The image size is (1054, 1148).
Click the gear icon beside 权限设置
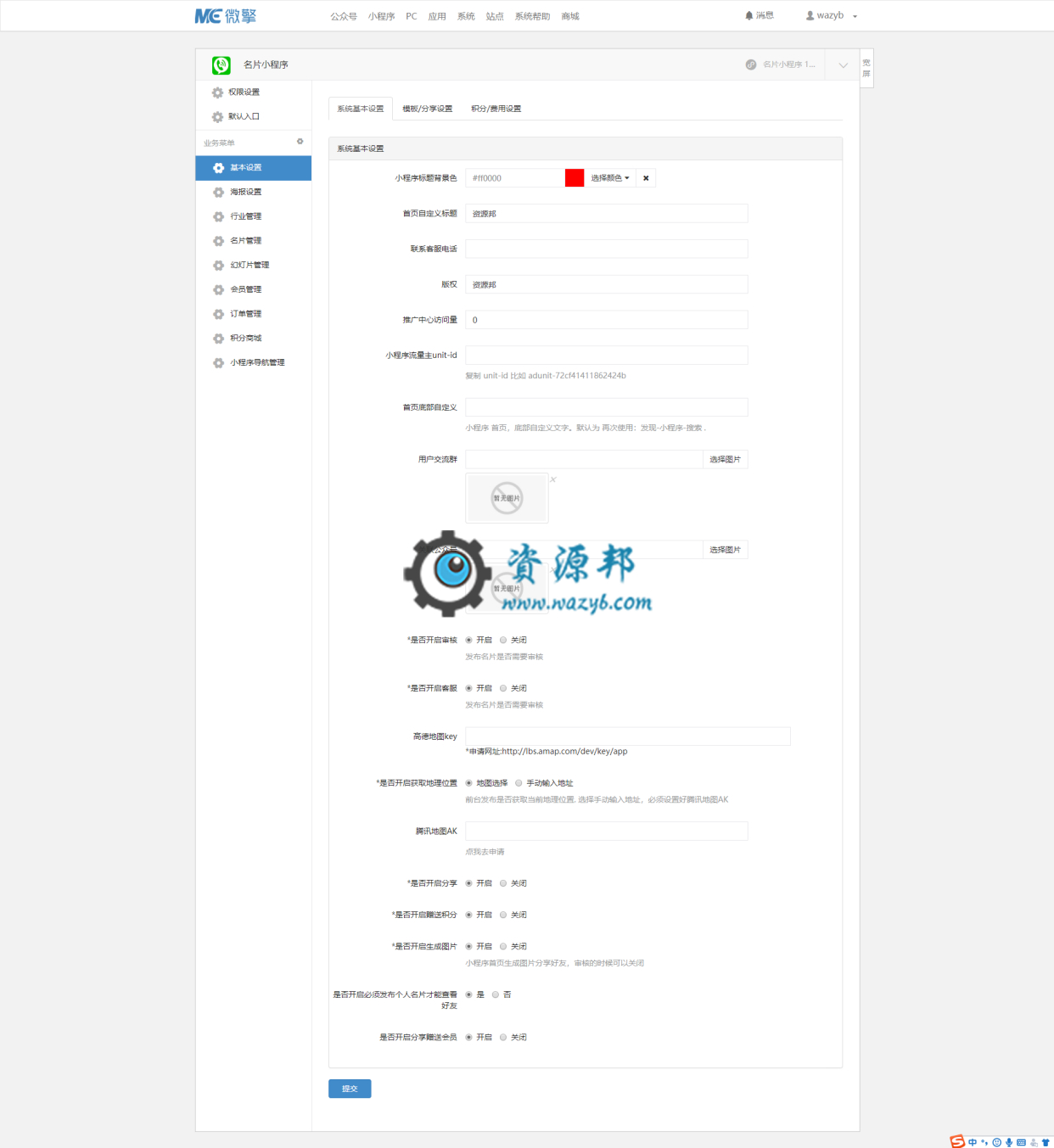(x=217, y=92)
